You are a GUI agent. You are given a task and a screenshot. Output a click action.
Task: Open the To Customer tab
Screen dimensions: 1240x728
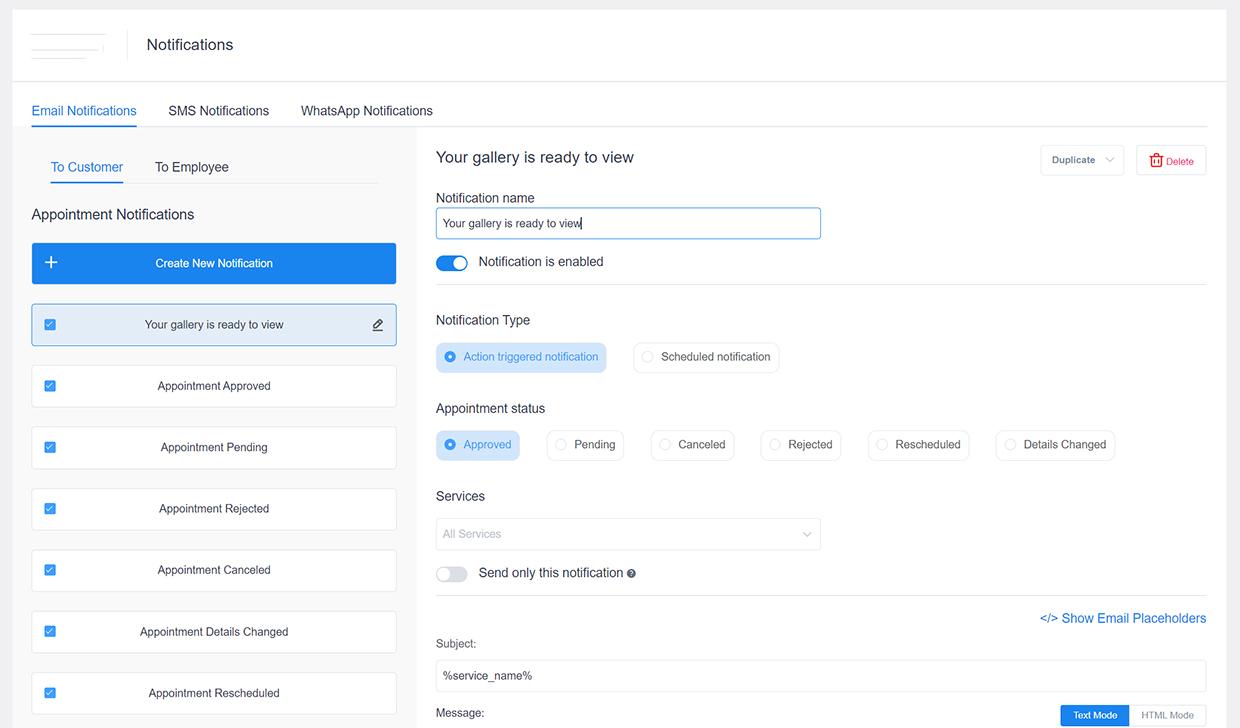click(x=87, y=167)
